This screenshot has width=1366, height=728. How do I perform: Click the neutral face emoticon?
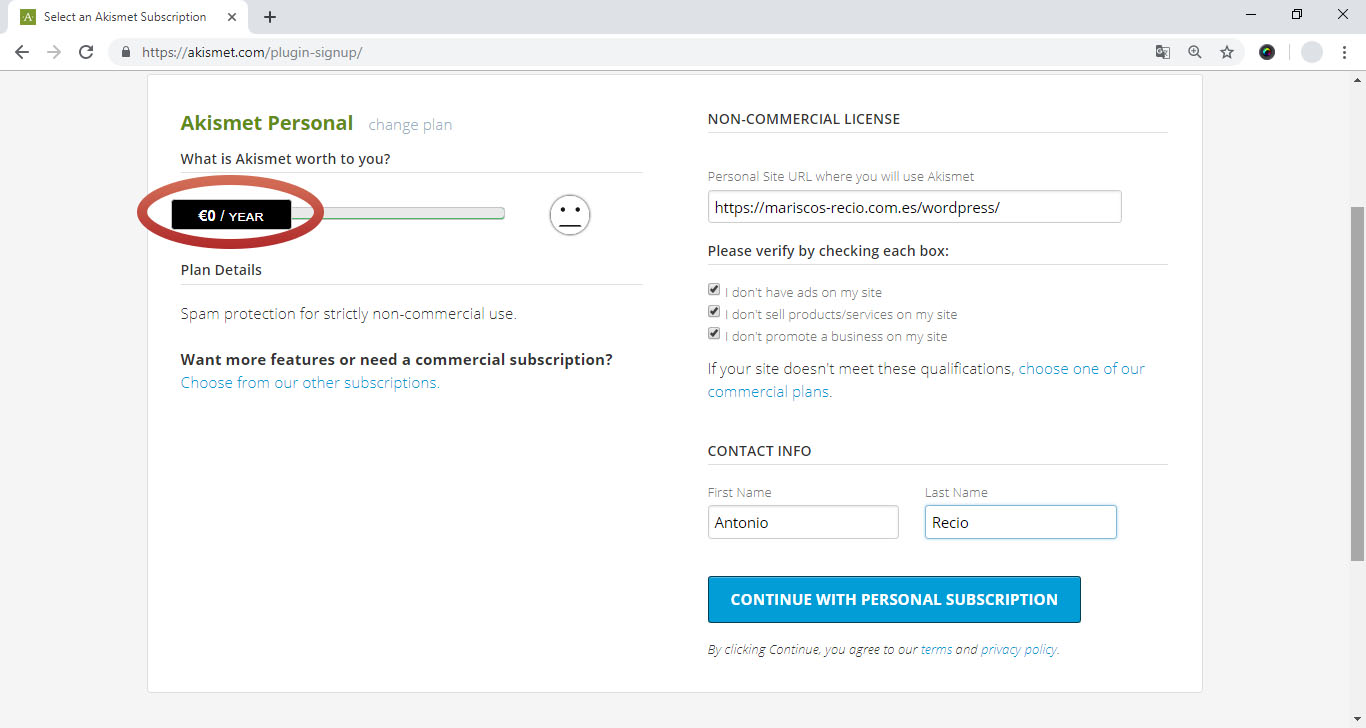coord(570,215)
